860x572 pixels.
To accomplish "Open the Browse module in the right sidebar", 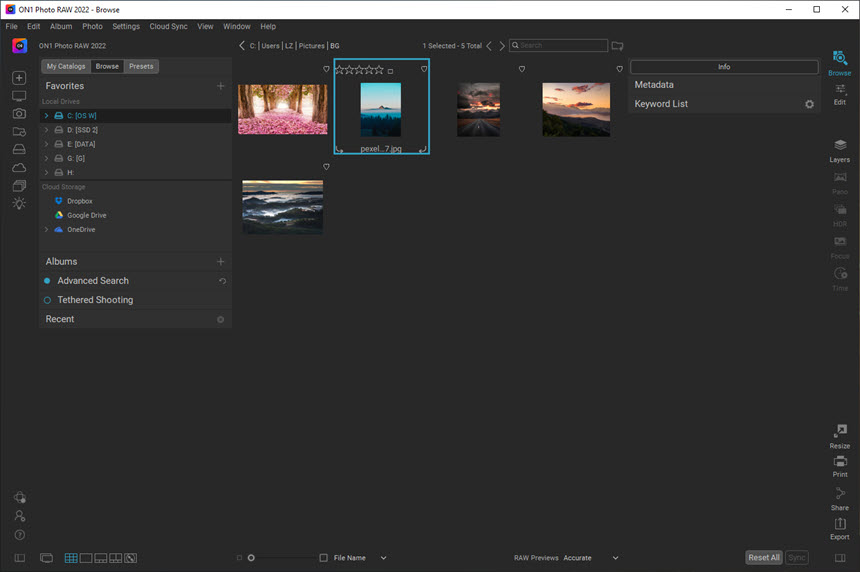I will 840,63.
